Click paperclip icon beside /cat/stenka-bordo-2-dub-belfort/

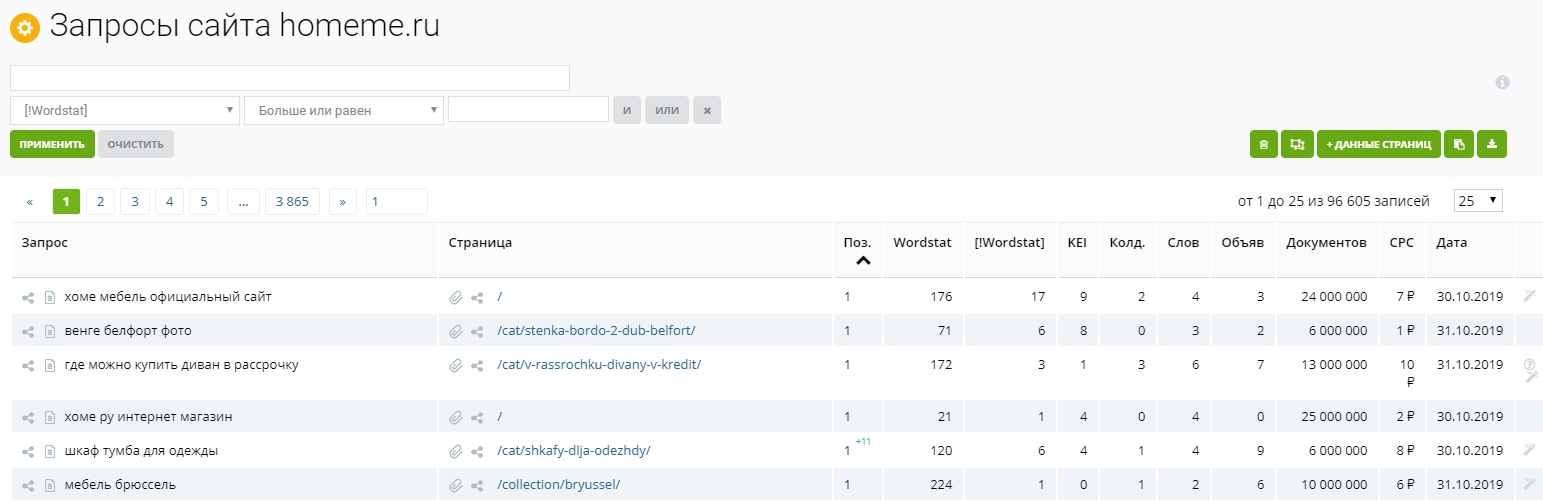(x=456, y=331)
